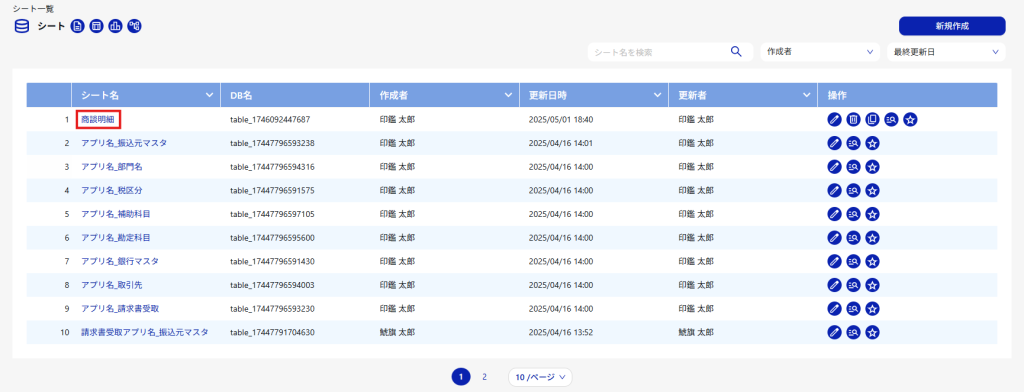Screen dimensions: 1024x392
Task: Go to page 2 of the list
Action: 484,377
